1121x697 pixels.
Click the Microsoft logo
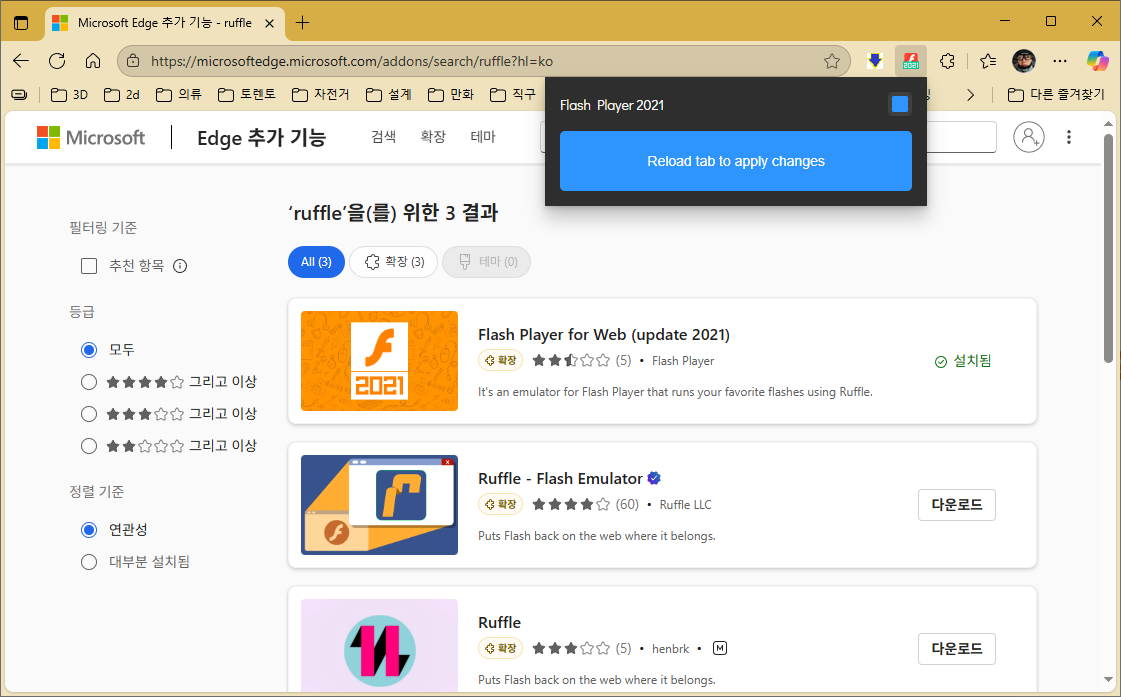91,137
